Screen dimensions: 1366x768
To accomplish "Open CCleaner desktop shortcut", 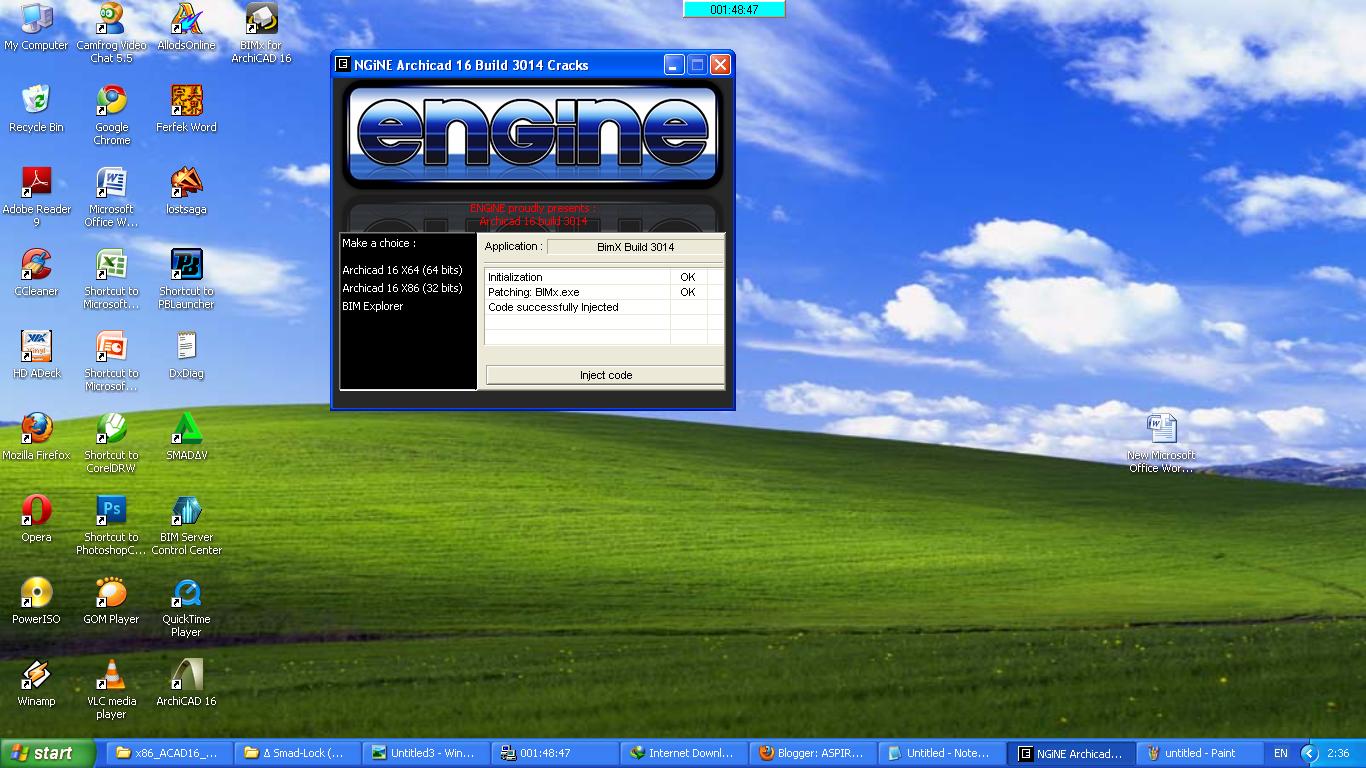I will 36,273.
